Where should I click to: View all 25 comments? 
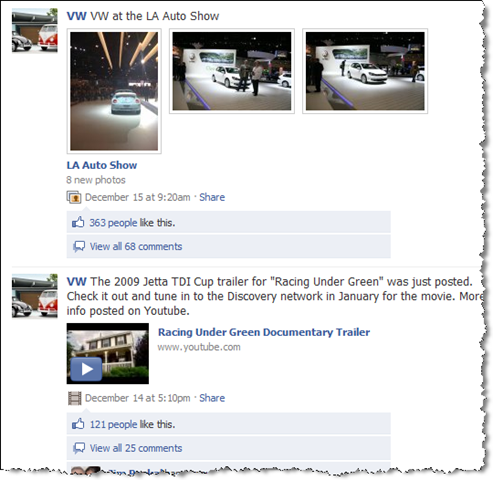(x=136, y=448)
